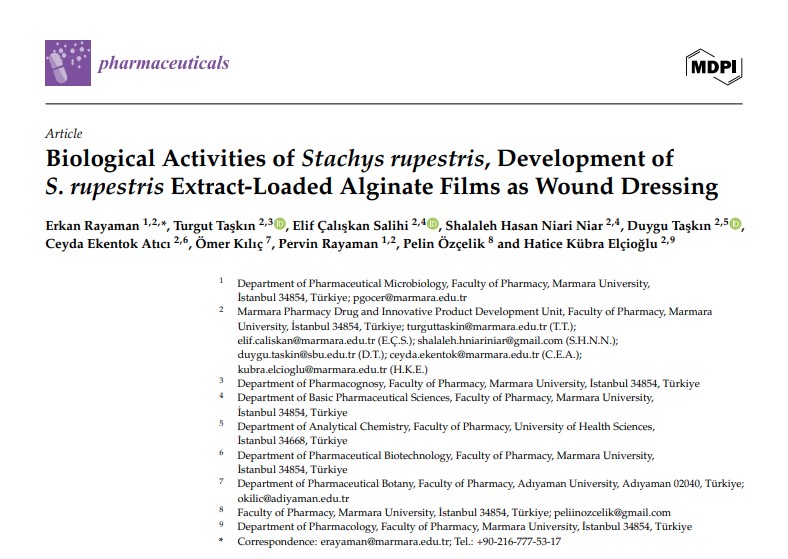Open Duygu Taşkın's ORCID icon
Image resolution: width=788 pixels, height=559 pixels.
point(736,224)
